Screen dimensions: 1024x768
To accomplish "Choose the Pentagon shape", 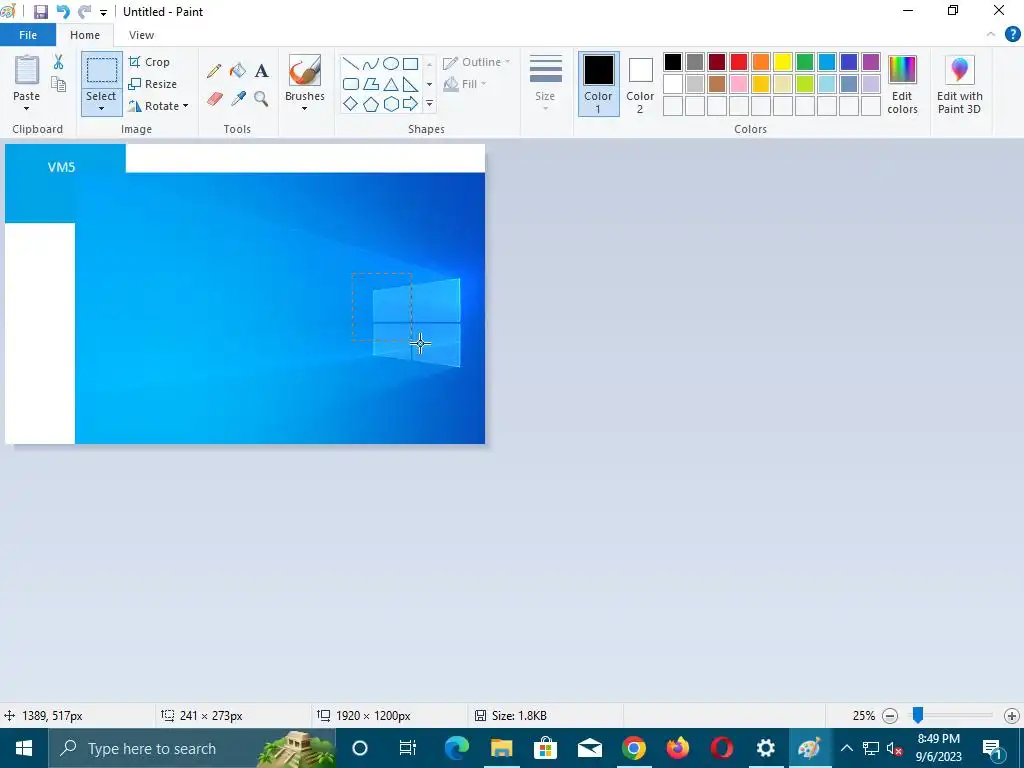I will (371, 104).
